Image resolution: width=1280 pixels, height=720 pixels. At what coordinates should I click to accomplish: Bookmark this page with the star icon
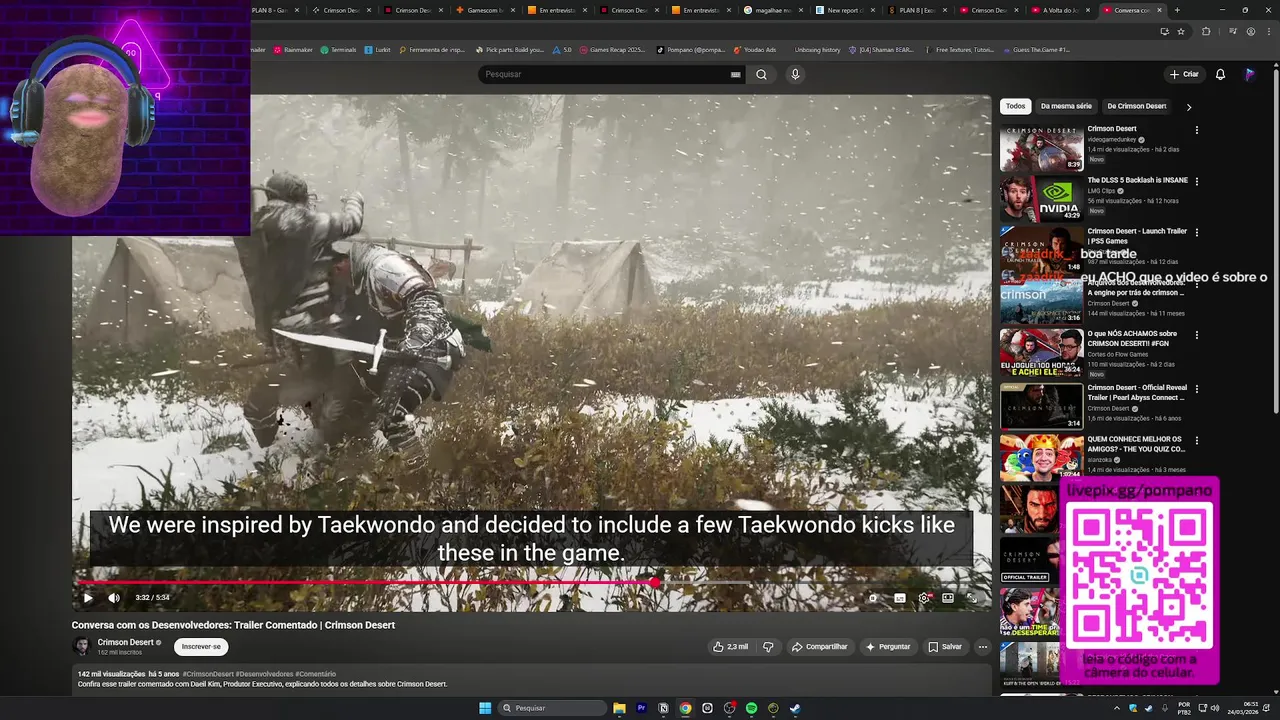coord(1180,31)
